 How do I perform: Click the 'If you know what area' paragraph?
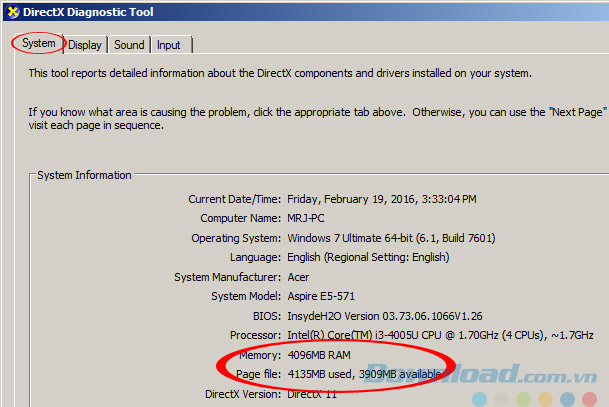coord(317,118)
